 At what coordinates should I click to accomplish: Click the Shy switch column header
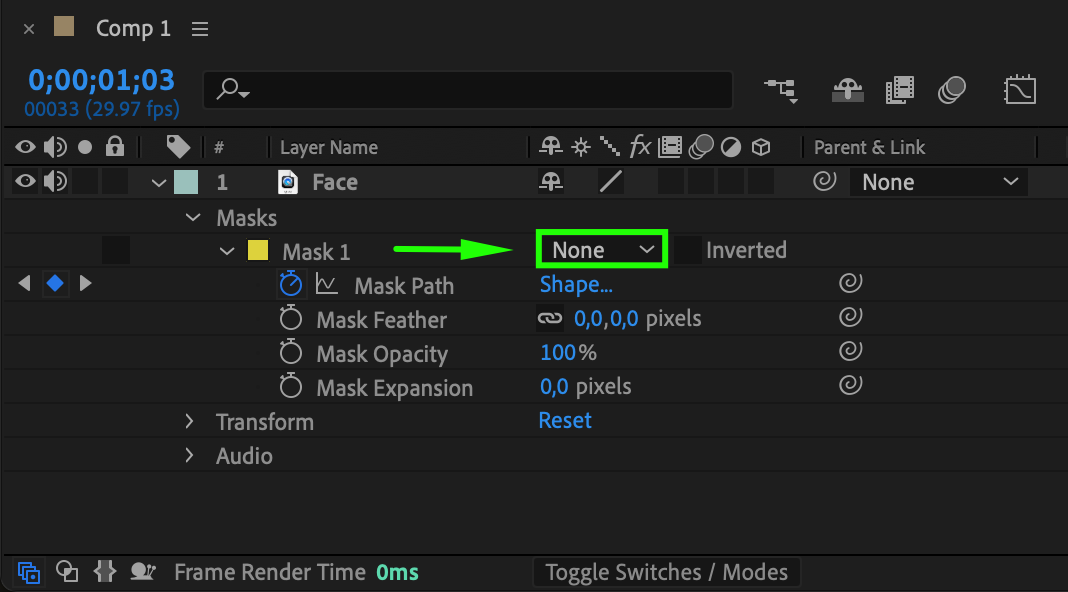pyautogui.click(x=550, y=146)
